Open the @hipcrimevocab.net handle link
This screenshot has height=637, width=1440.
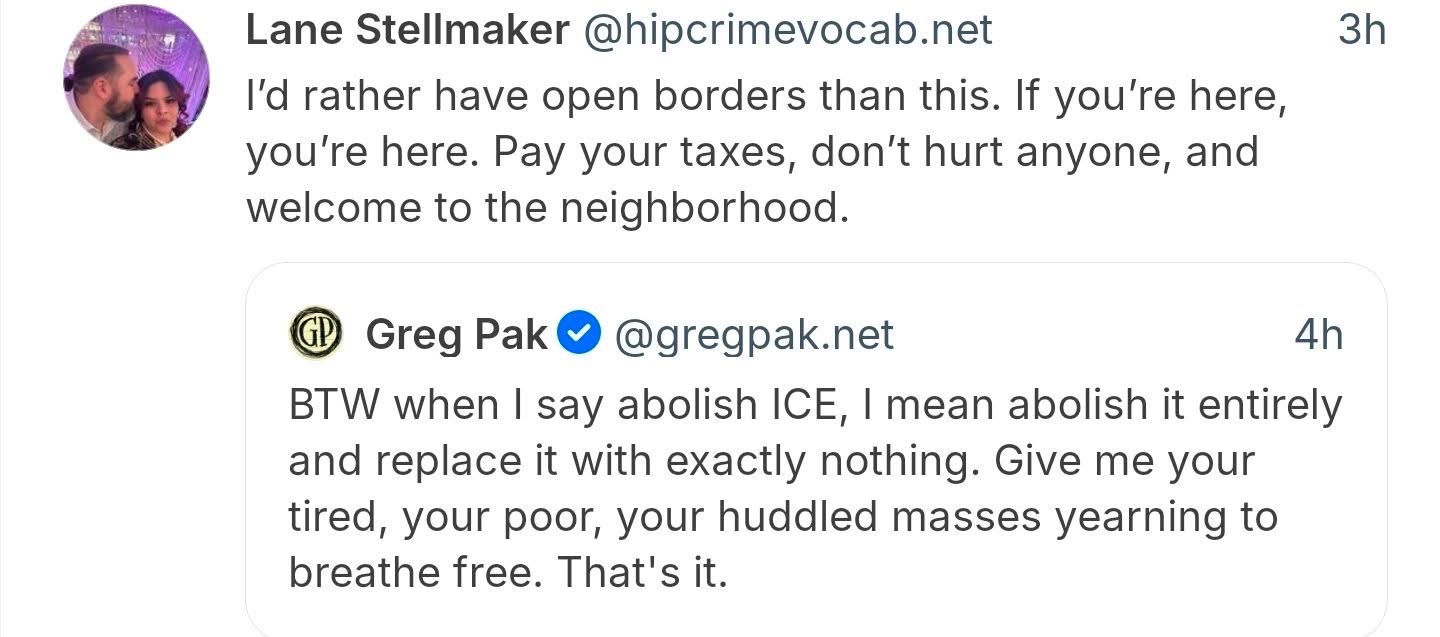point(787,31)
